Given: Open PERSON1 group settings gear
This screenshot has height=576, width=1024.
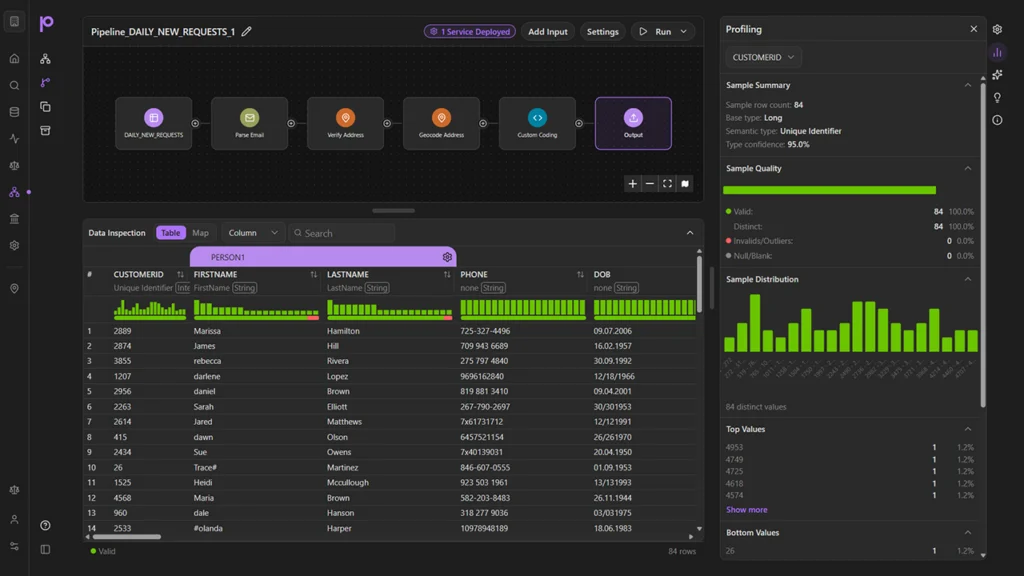Looking at the screenshot, I should point(447,257).
